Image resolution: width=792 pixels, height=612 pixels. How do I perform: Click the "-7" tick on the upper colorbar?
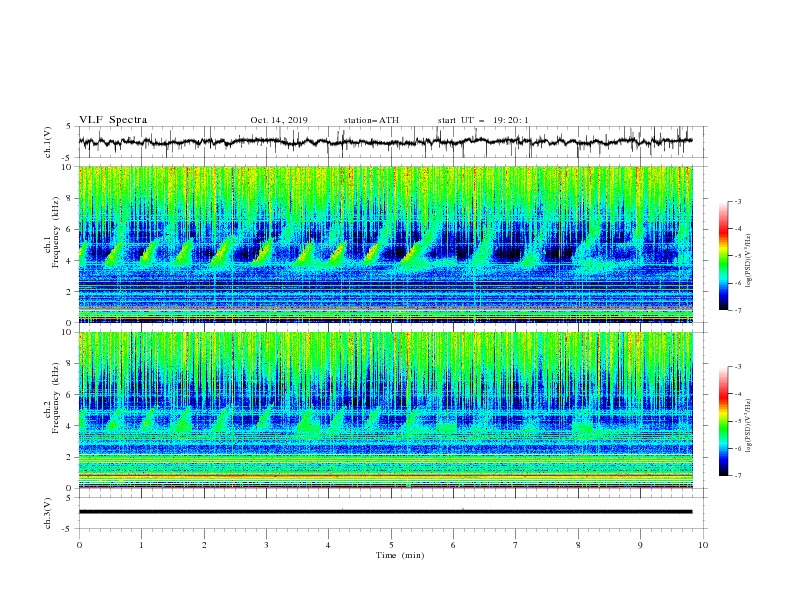pos(738,311)
